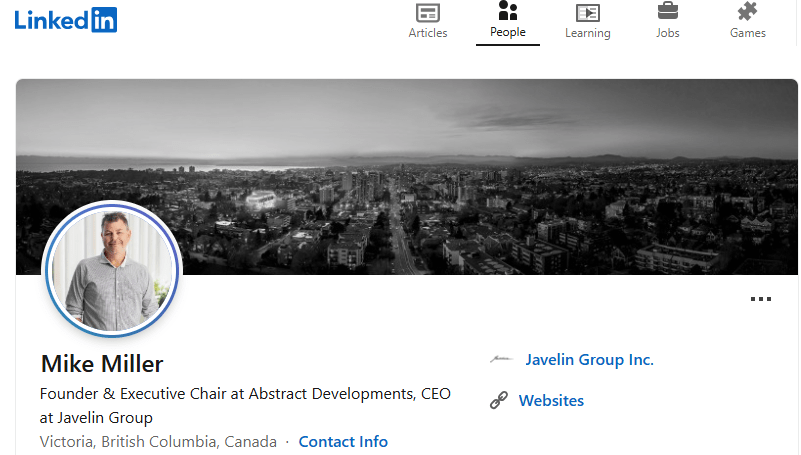Screen dimensions: 801x455
Task: Click the Jobs briefcase icon
Action: click(667, 12)
